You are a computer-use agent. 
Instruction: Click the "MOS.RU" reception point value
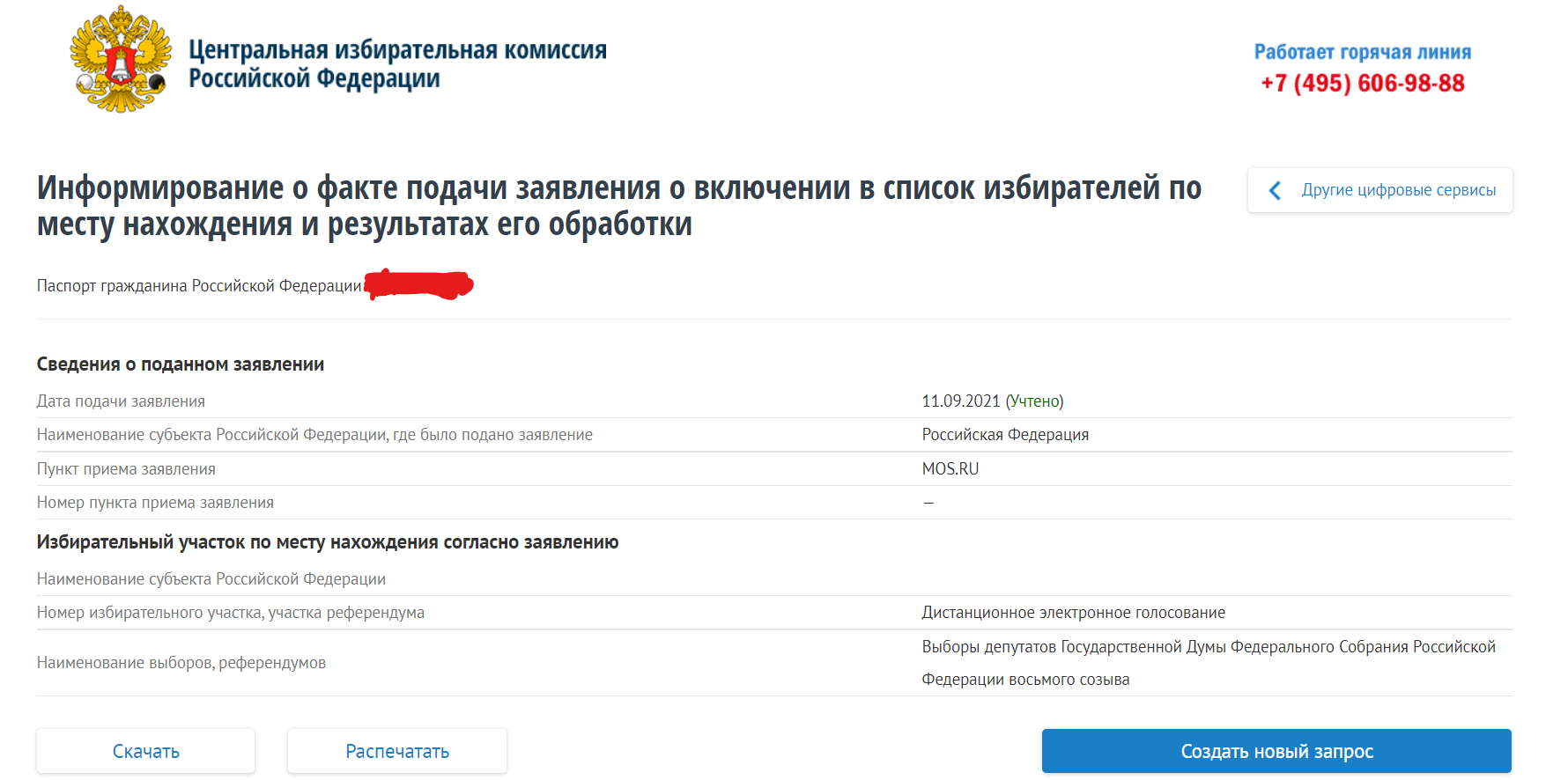(x=950, y=469)
